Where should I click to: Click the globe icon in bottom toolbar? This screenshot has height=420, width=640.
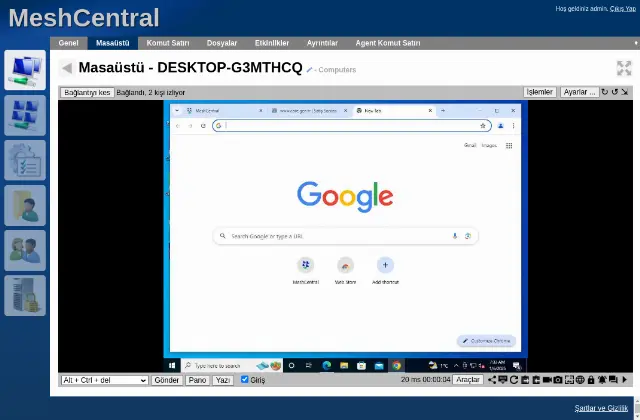tap(580, 380)
